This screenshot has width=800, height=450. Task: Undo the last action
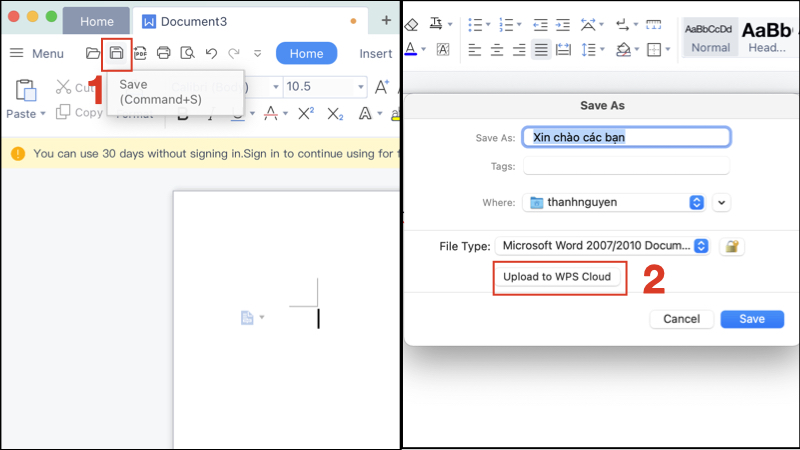pos(211,53)
